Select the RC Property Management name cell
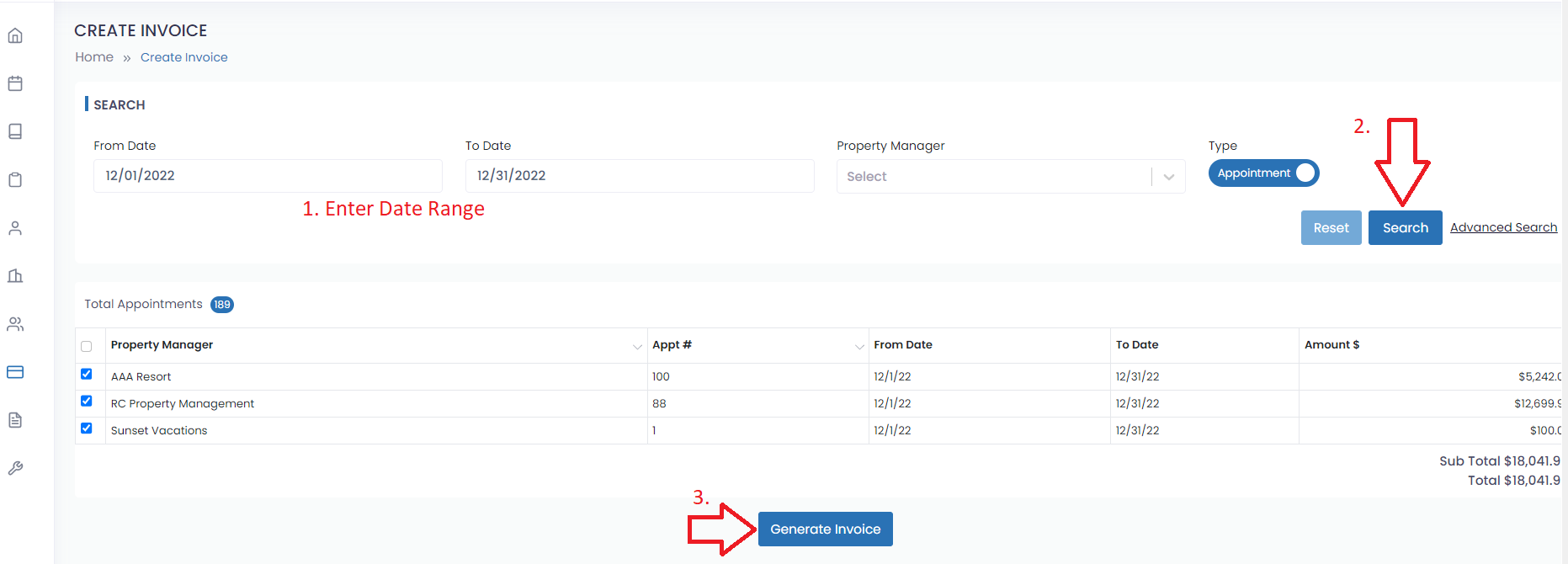1568x564 pixels. 376,403
